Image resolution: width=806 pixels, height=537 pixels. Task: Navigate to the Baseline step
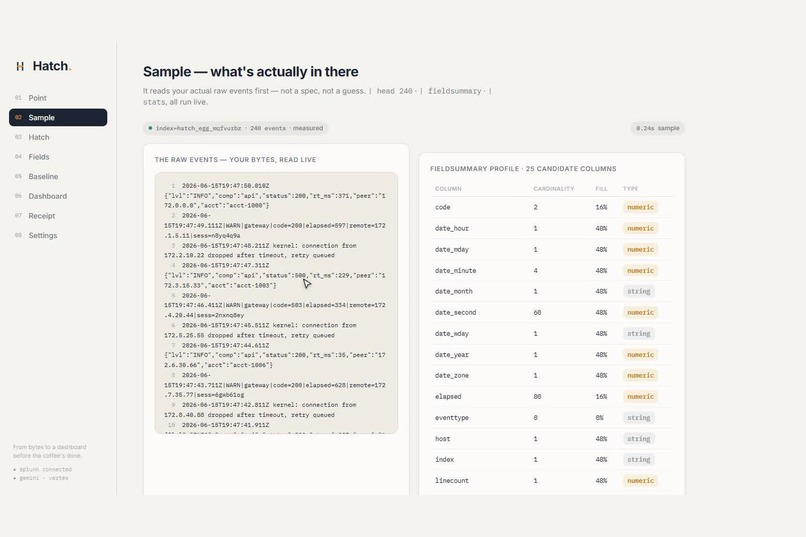58,176
